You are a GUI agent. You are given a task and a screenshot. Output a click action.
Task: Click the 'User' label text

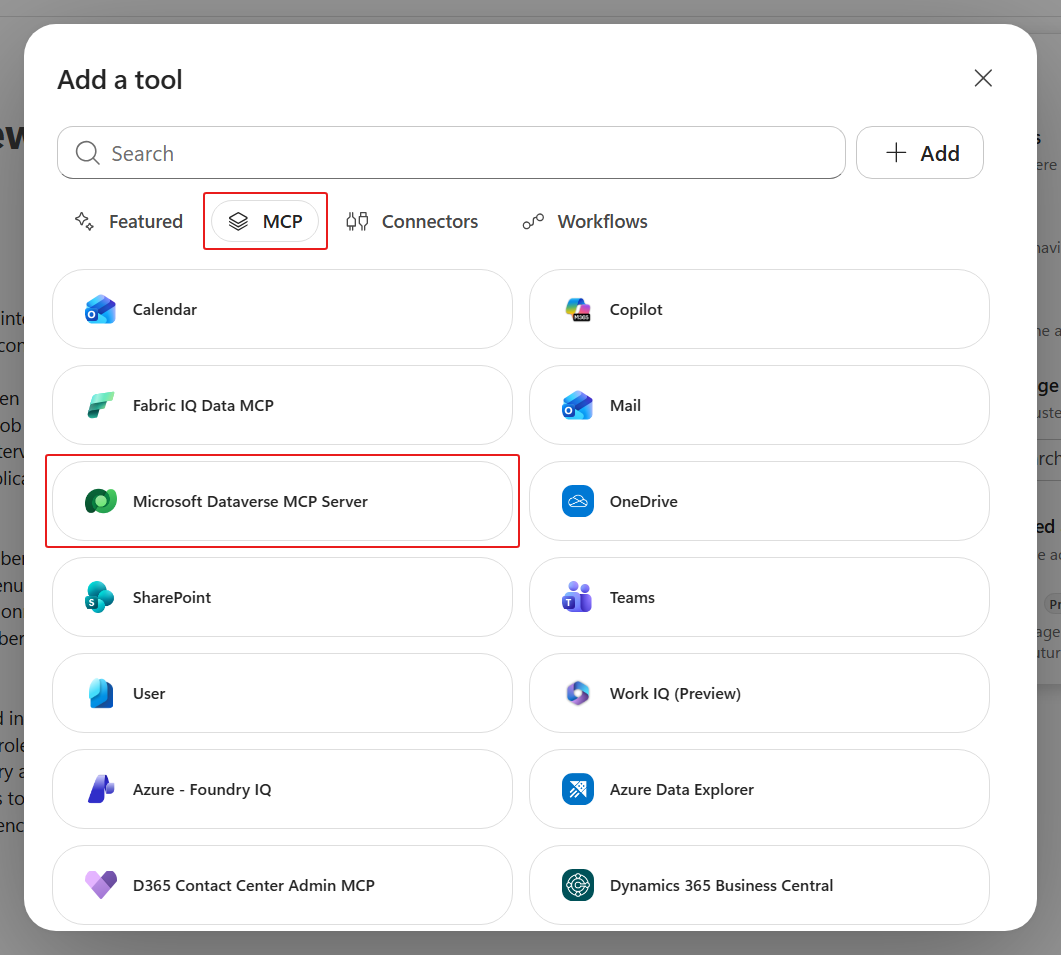pos(149,693)
